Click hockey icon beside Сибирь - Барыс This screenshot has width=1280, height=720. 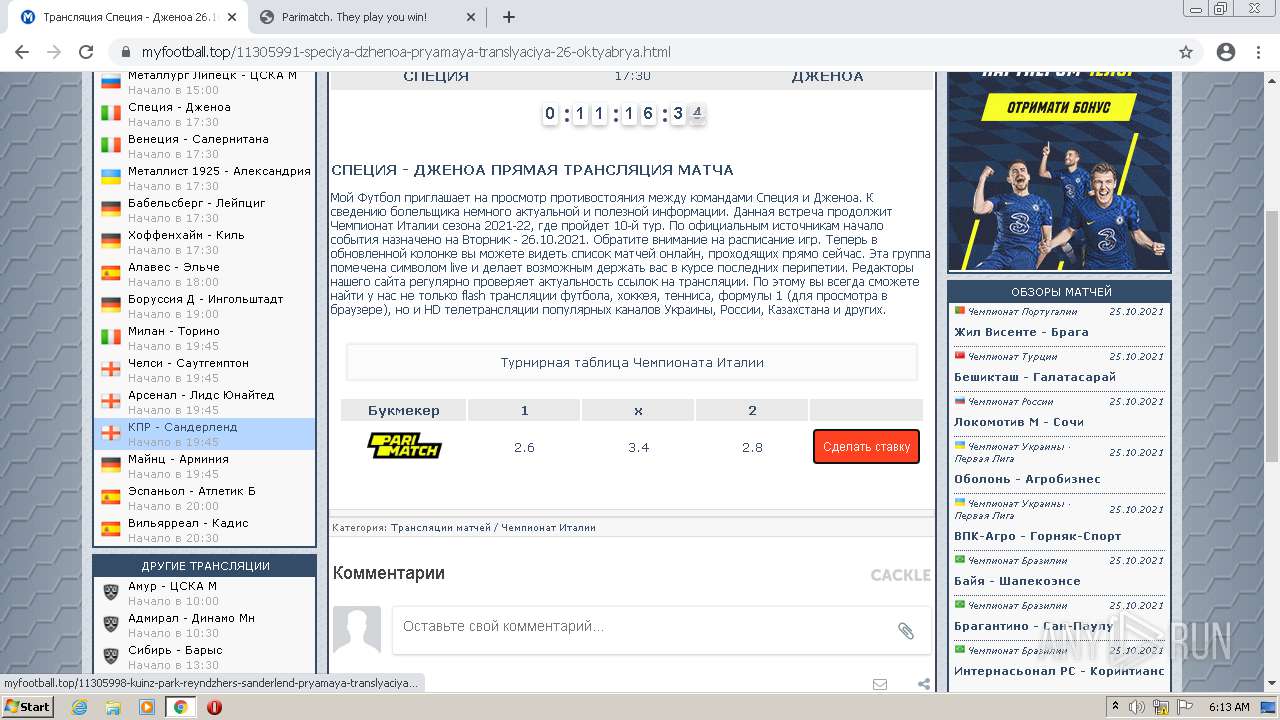pos(111,656)
